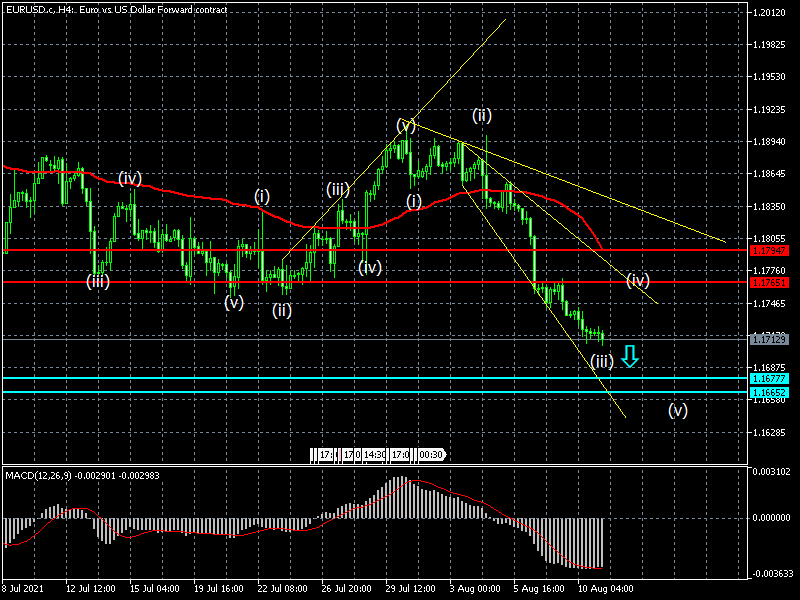Select the leftmost (iii) wave label
The image size is (800, 600).
97,281
